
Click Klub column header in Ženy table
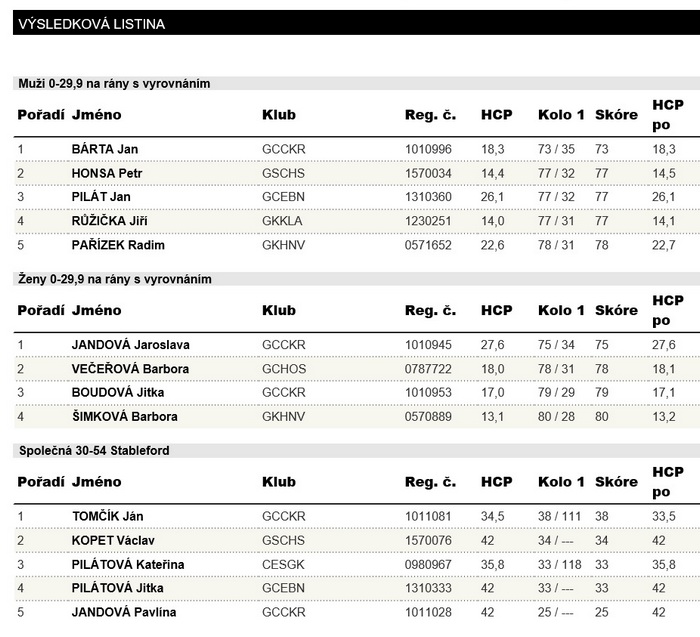pyautogui.click(x=279, y=310)
